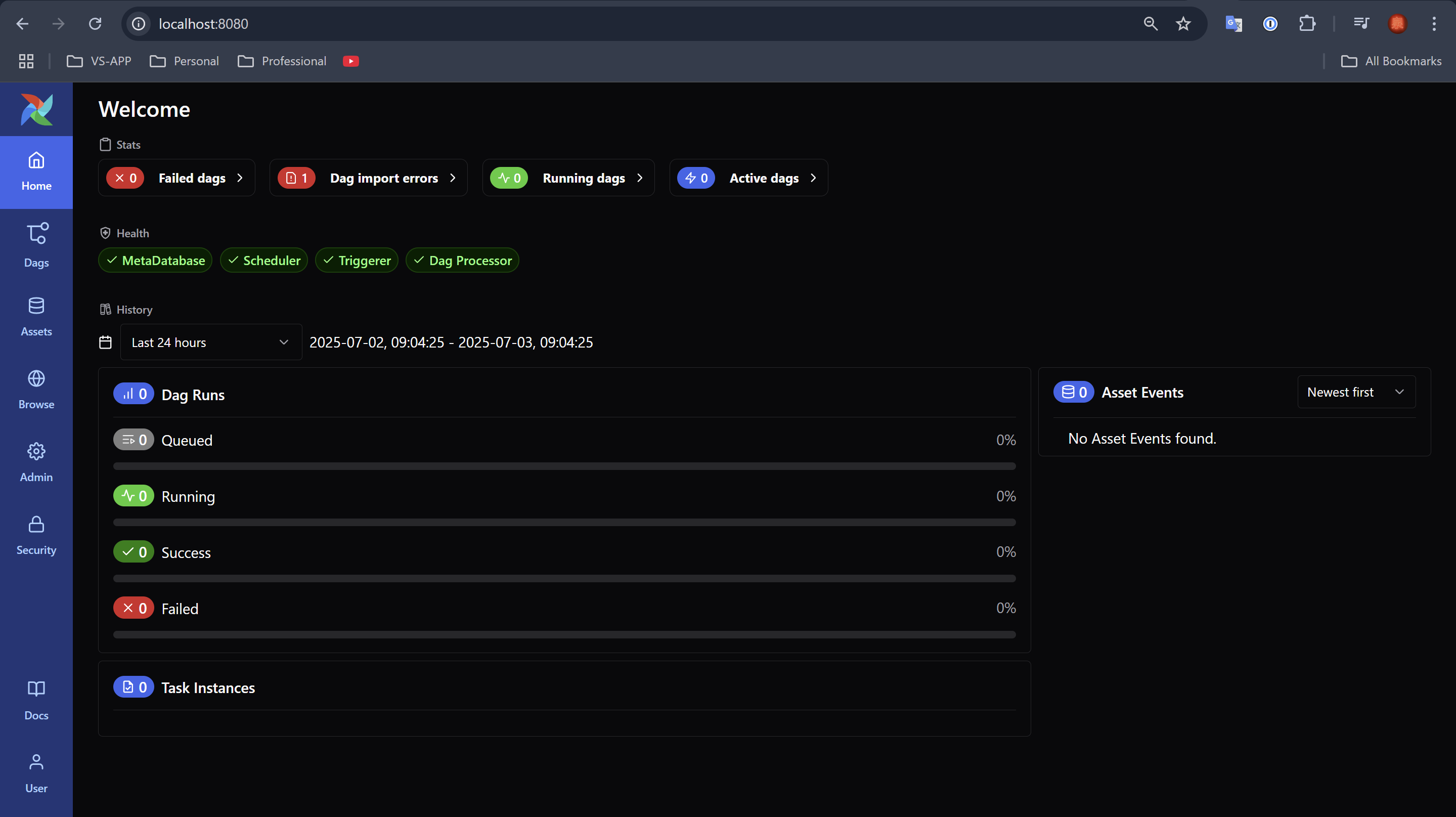Click the Failed progress bar
The width and height of the screenshot is (1456, 817).
(x=565, y=634)
